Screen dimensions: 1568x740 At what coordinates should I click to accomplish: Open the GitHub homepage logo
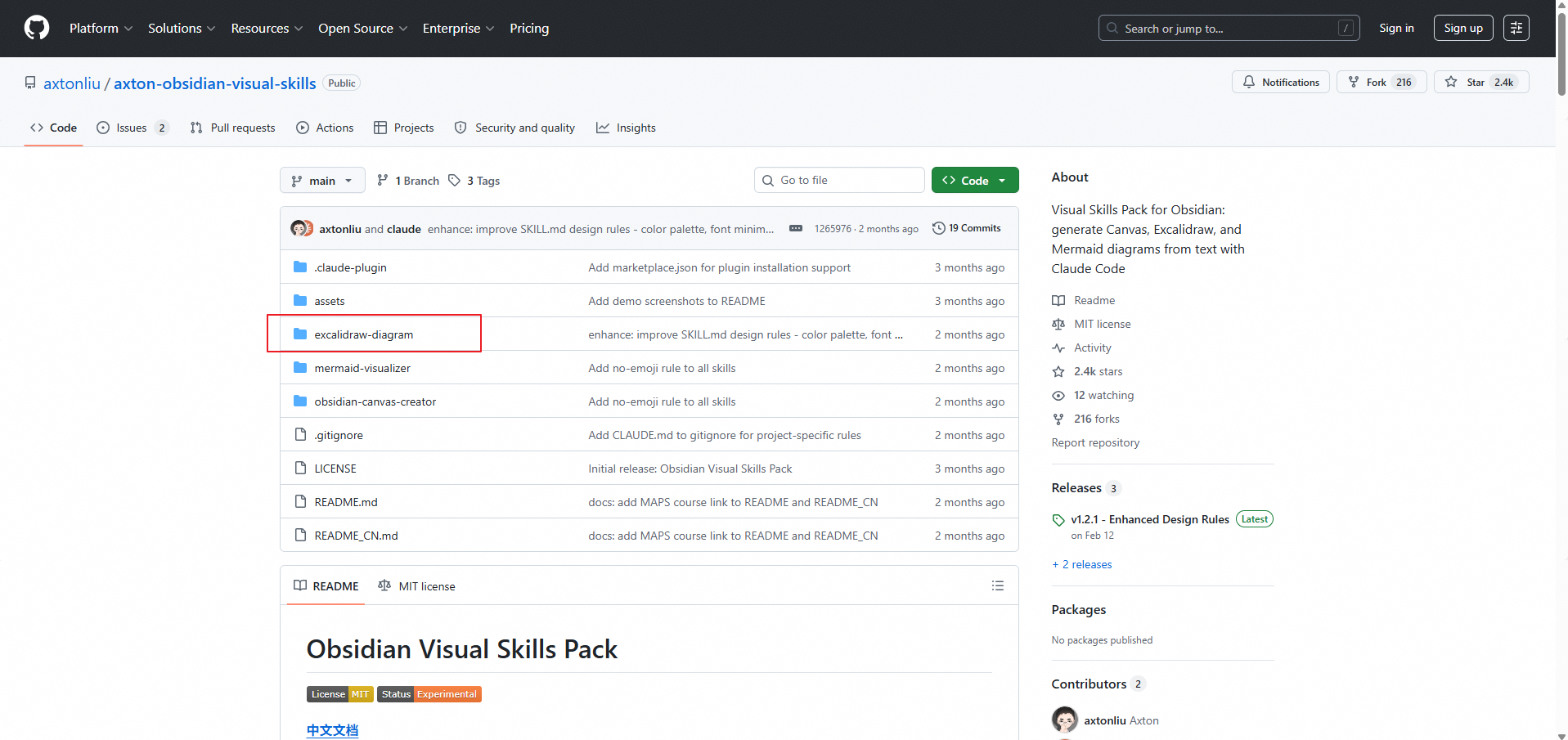37,28
